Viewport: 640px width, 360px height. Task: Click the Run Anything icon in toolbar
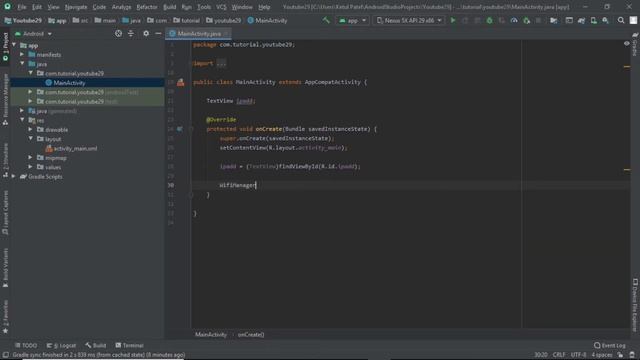[569, 20]
